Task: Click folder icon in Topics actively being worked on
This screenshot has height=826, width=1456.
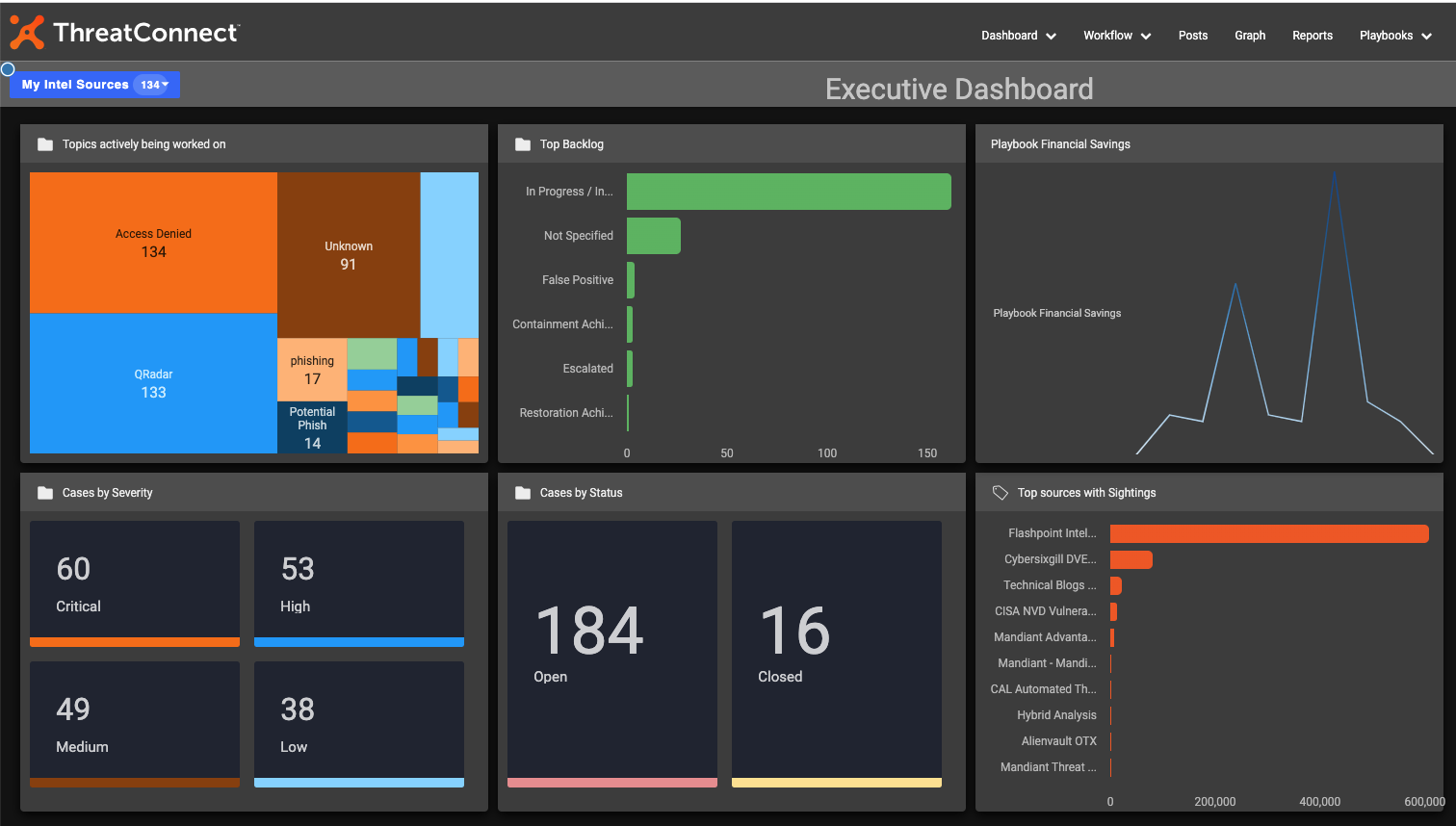Action: 45,144
